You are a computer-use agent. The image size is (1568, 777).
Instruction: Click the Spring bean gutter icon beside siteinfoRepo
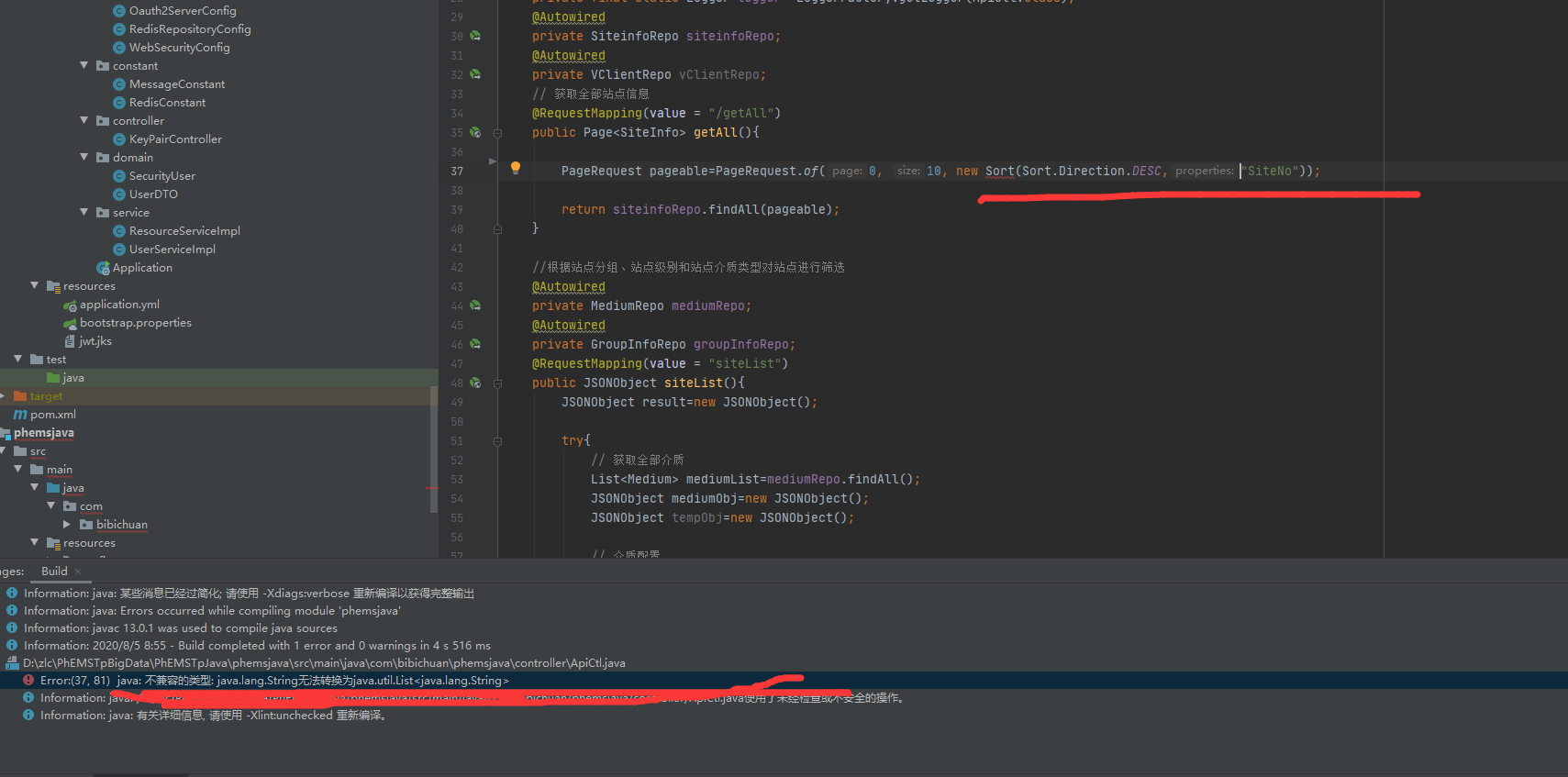475,36
